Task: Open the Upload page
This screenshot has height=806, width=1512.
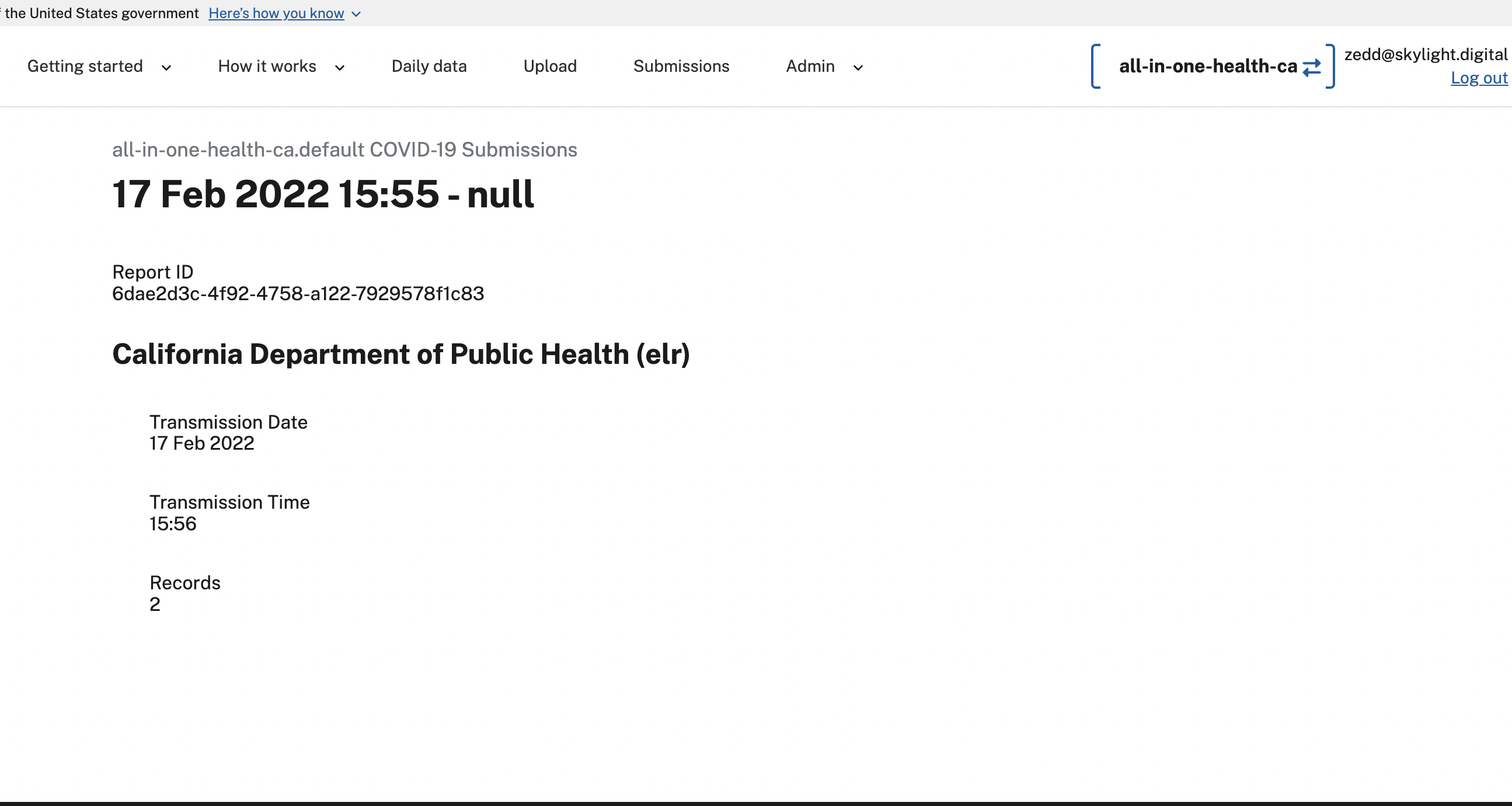Action: click(x=549, y=67)
